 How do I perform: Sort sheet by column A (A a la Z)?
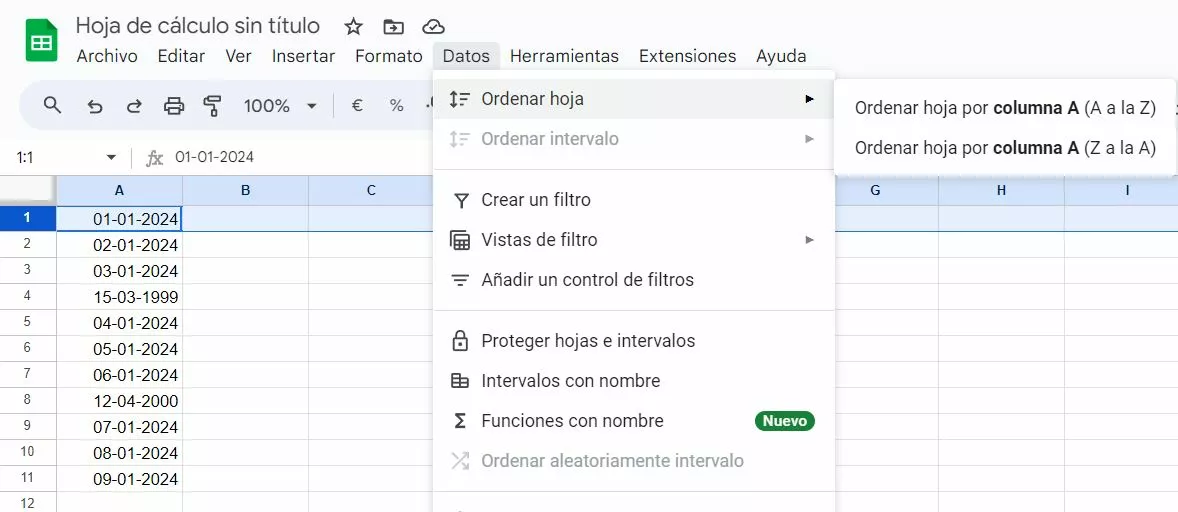click(1005, 108)
